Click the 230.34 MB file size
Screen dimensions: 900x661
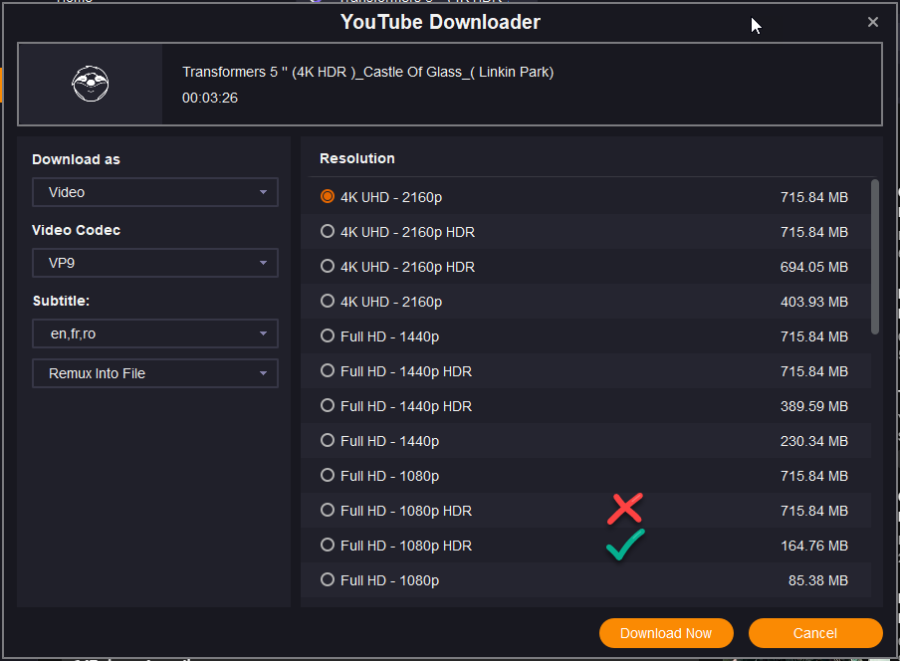tap(814, 441)
